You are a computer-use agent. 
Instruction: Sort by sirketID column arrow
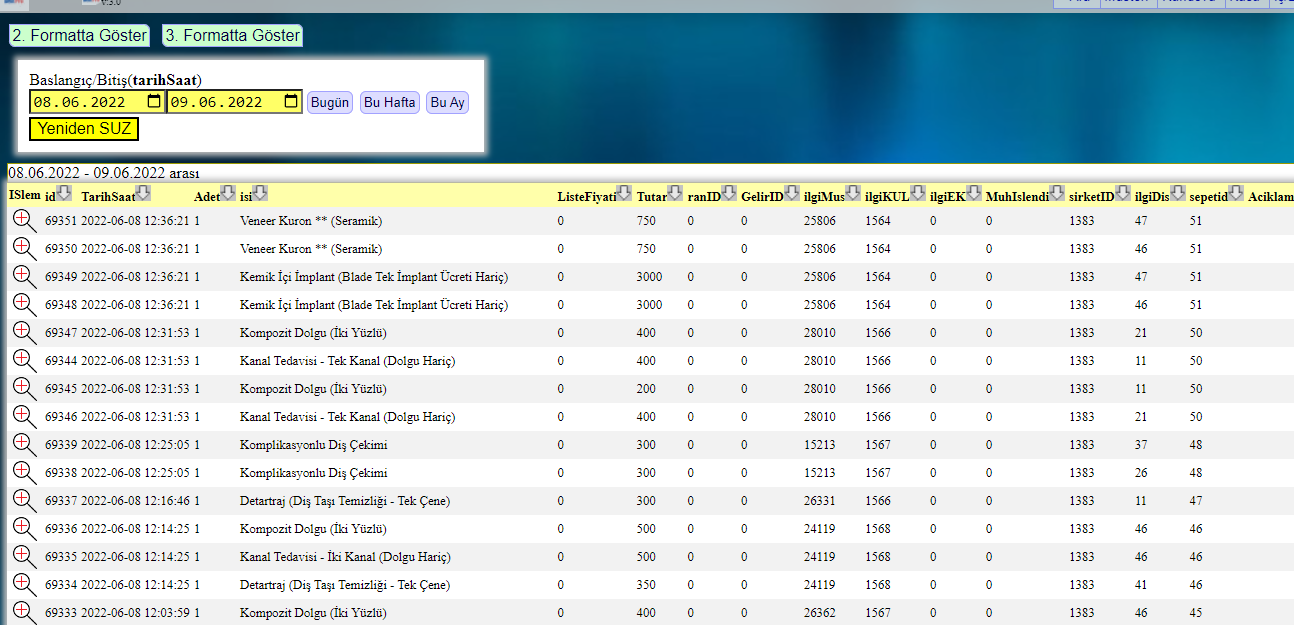1123,193
